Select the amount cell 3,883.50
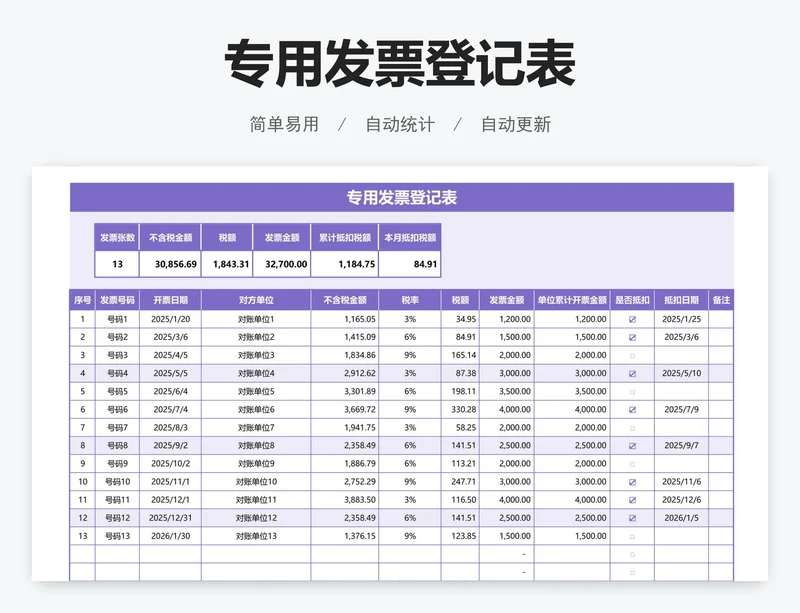Viewport: 800px width, 613px height. [x=344, y=500]
